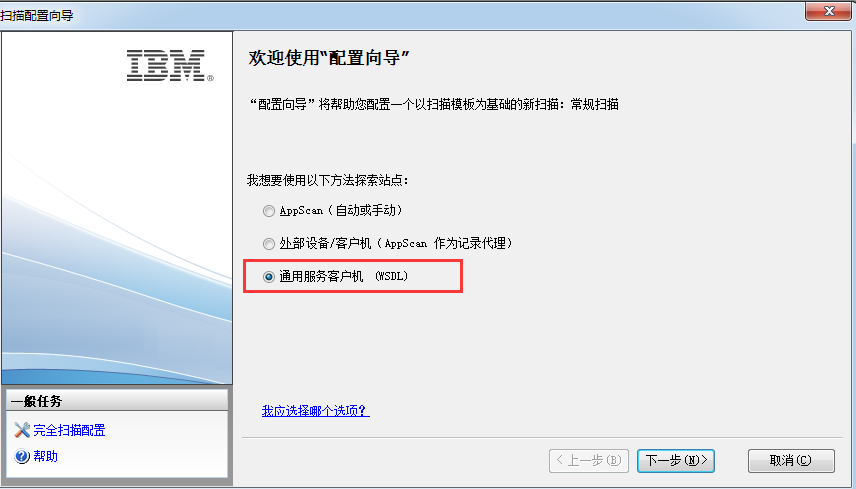The height and width of the screenshot is (489, 856).
Task: Open the 我应选择哪个选项? help link
Action: (x=316, y=411)
